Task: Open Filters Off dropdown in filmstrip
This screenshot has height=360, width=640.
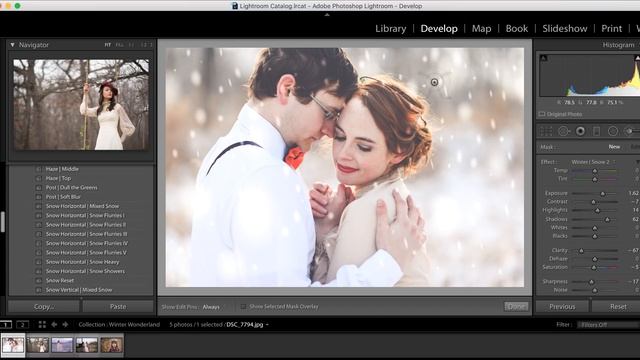Action: (x=608, y=325)
